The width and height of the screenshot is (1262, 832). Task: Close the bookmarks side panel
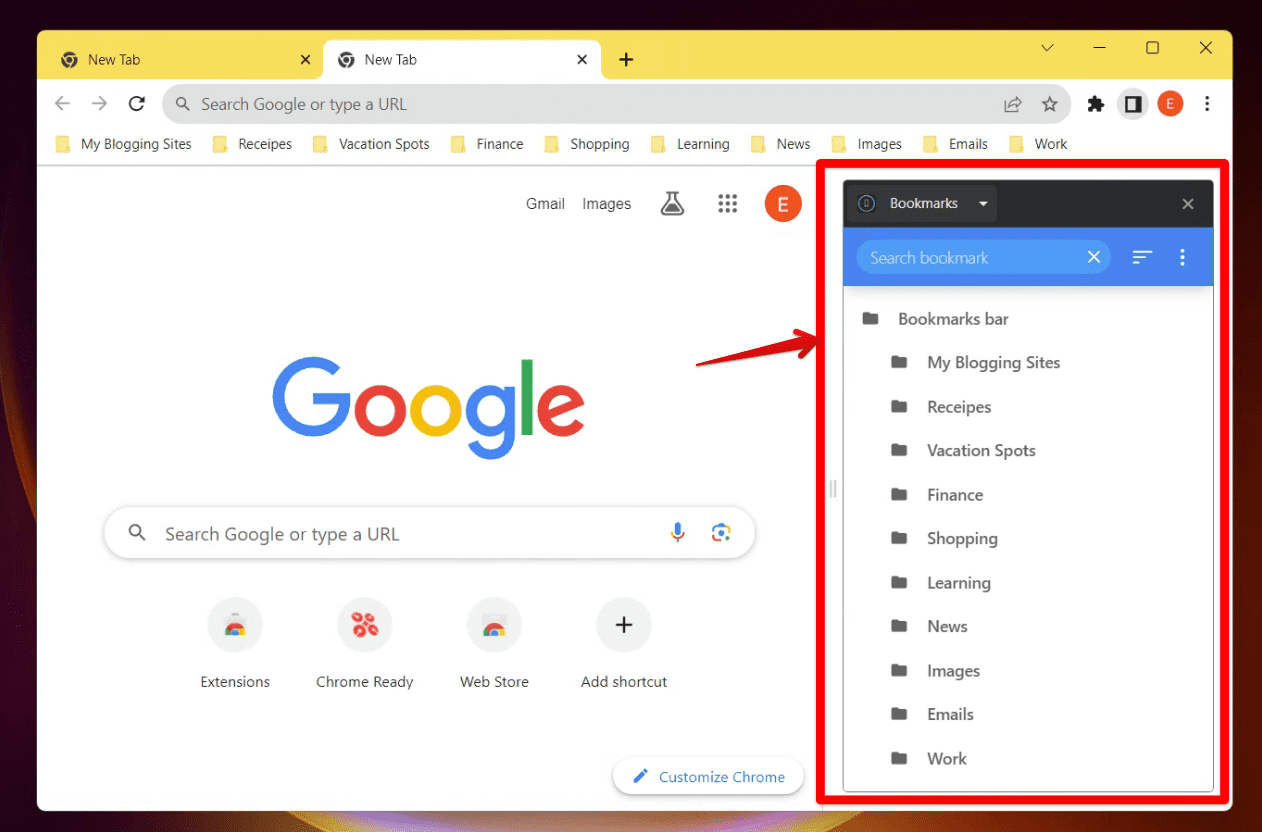click(1188, 204)
